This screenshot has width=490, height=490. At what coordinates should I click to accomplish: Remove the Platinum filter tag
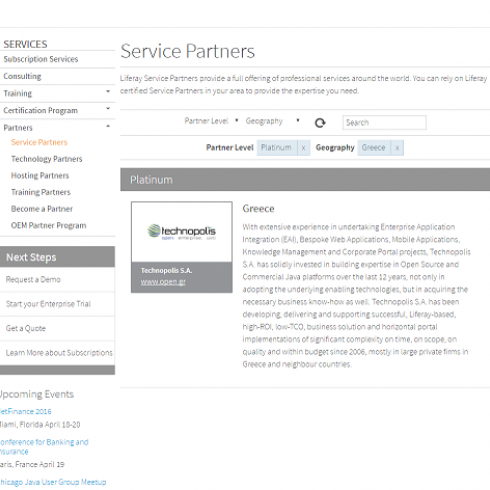click(303, 148)
